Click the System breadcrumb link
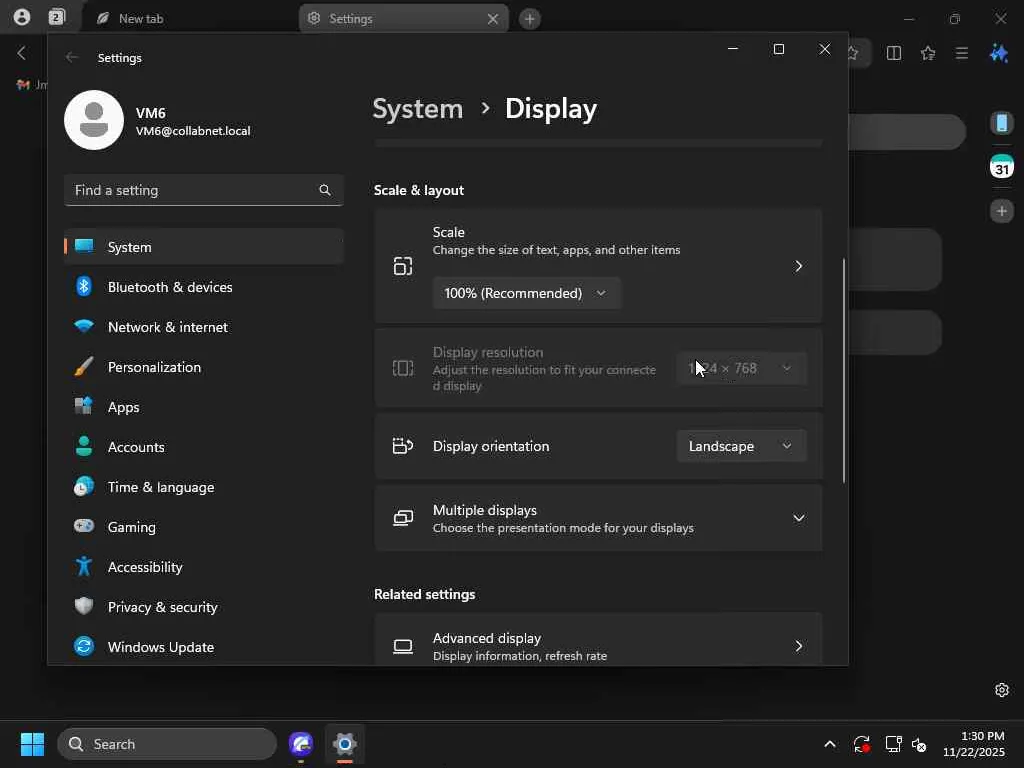 click(417, 109)
